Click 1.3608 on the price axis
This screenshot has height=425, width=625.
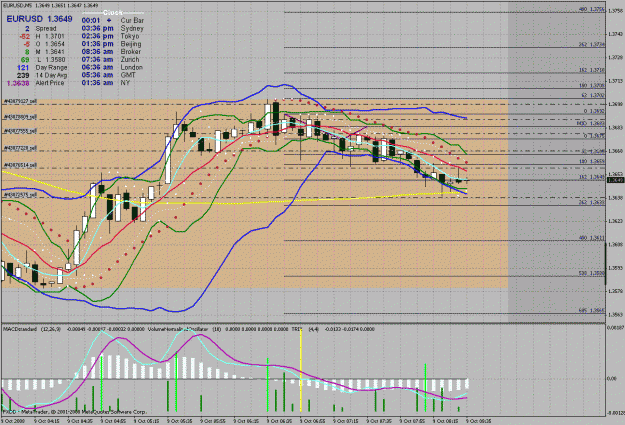tap(616, 245)
